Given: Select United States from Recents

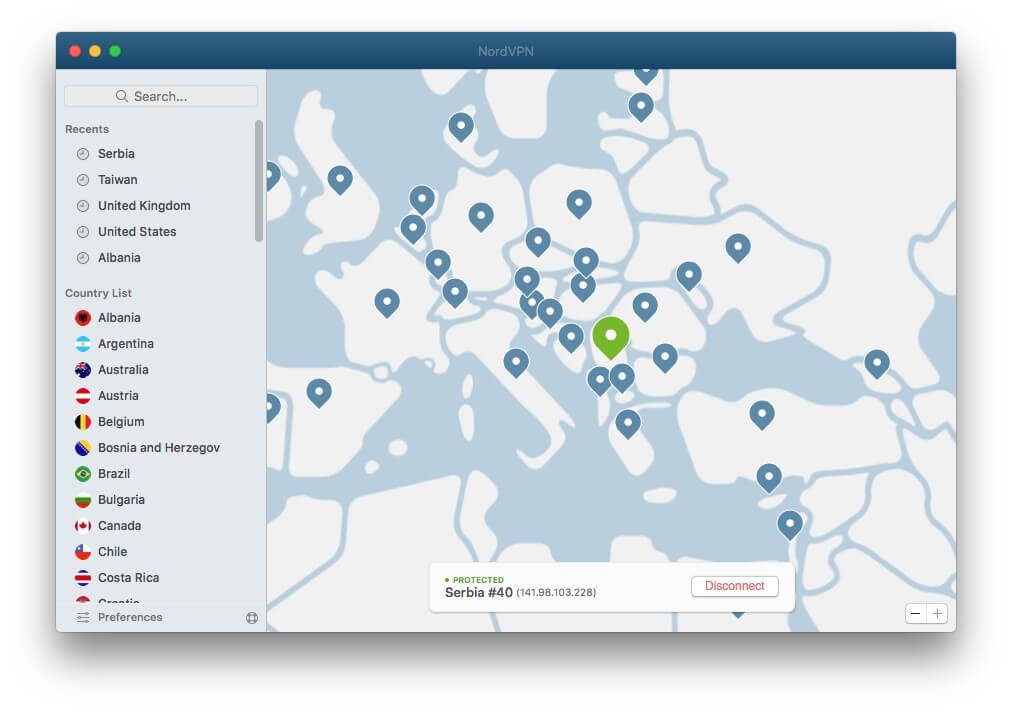Looking at the screenshot, I should pos(137,231).
